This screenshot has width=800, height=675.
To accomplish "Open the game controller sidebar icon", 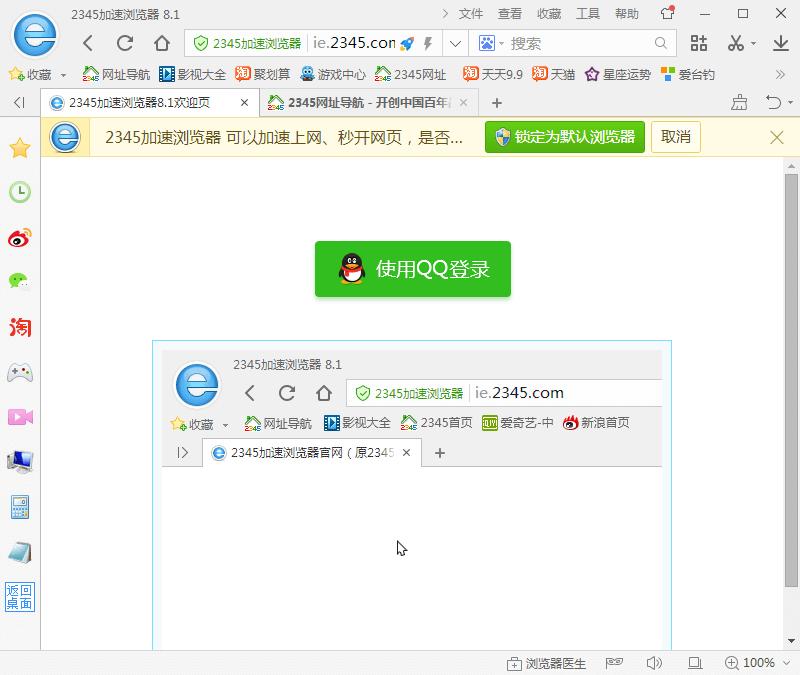I will 20,372.
